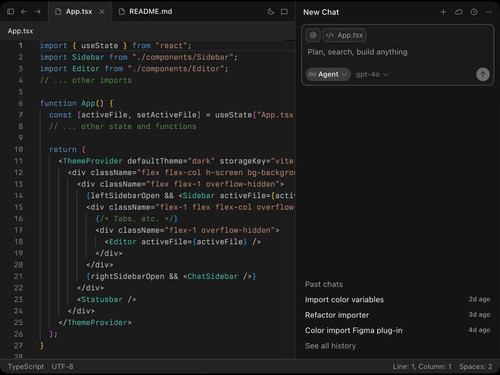Open chat history clock icon
This screenshot has width=500, height=375.
pos(474,12)
